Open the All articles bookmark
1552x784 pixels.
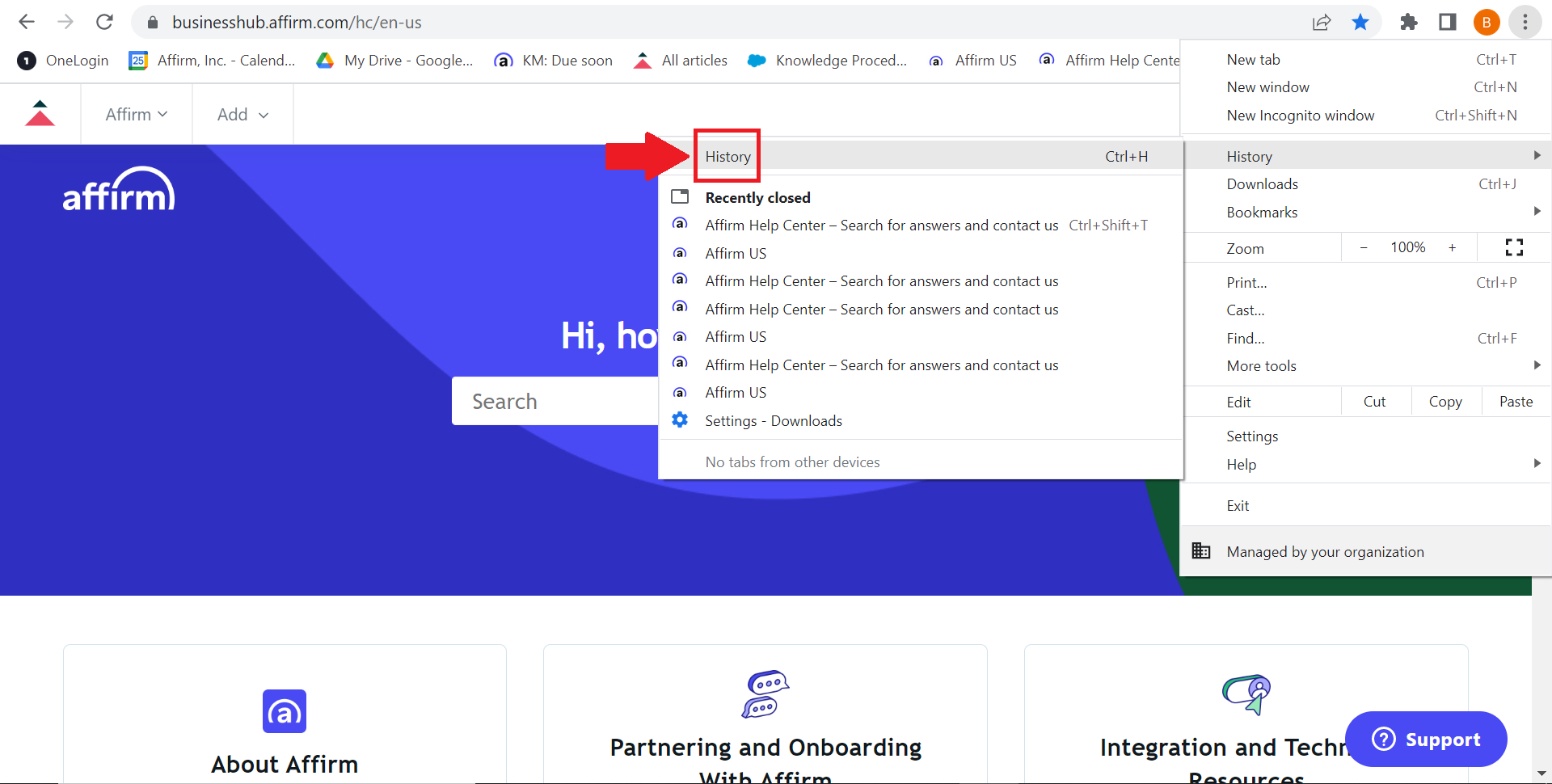point(681,61)
